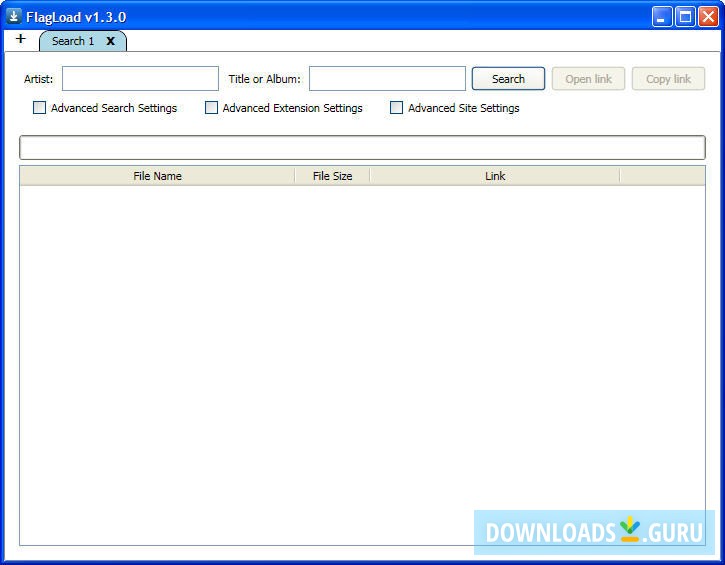
Task: Add a new search tab with plus
Action: [20, 39]
